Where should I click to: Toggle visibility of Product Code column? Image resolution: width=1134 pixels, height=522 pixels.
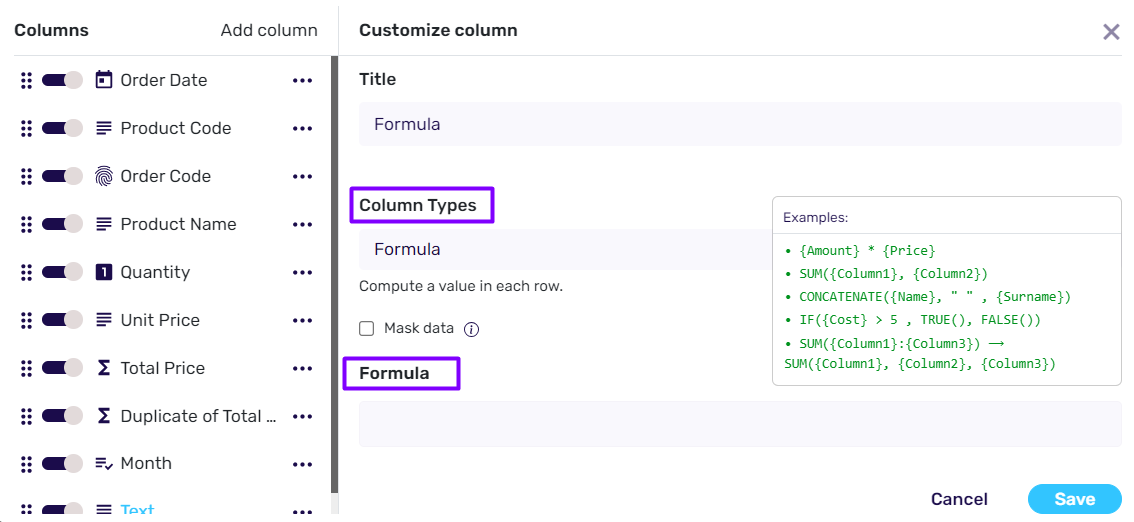(62, 128)
